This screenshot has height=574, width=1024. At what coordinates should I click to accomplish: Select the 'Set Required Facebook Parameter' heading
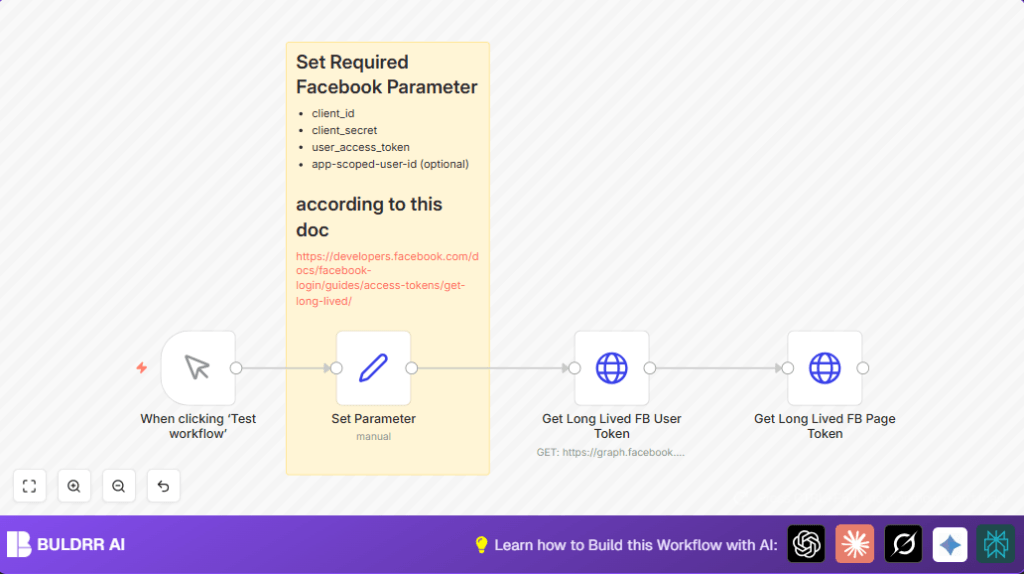(x=387, y=74)
